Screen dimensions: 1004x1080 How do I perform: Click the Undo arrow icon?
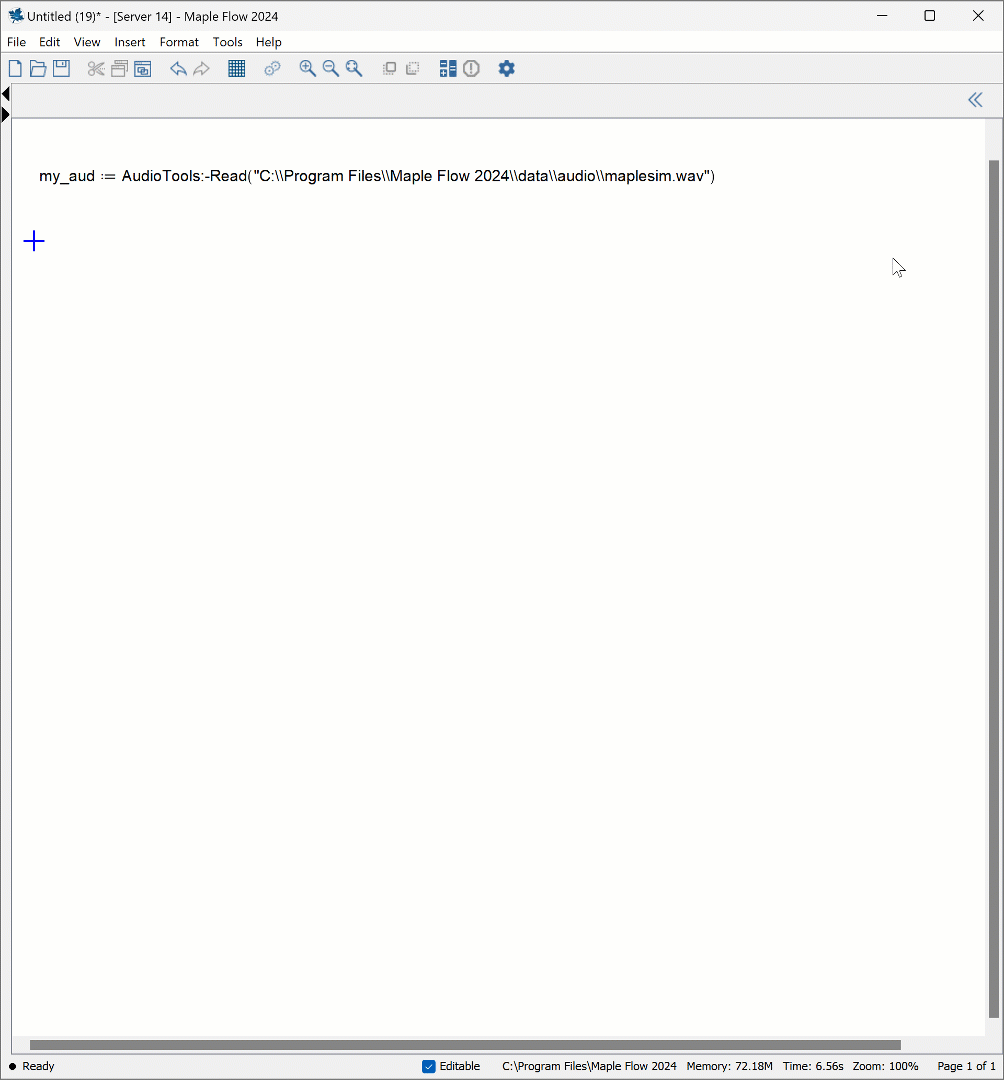178,69
